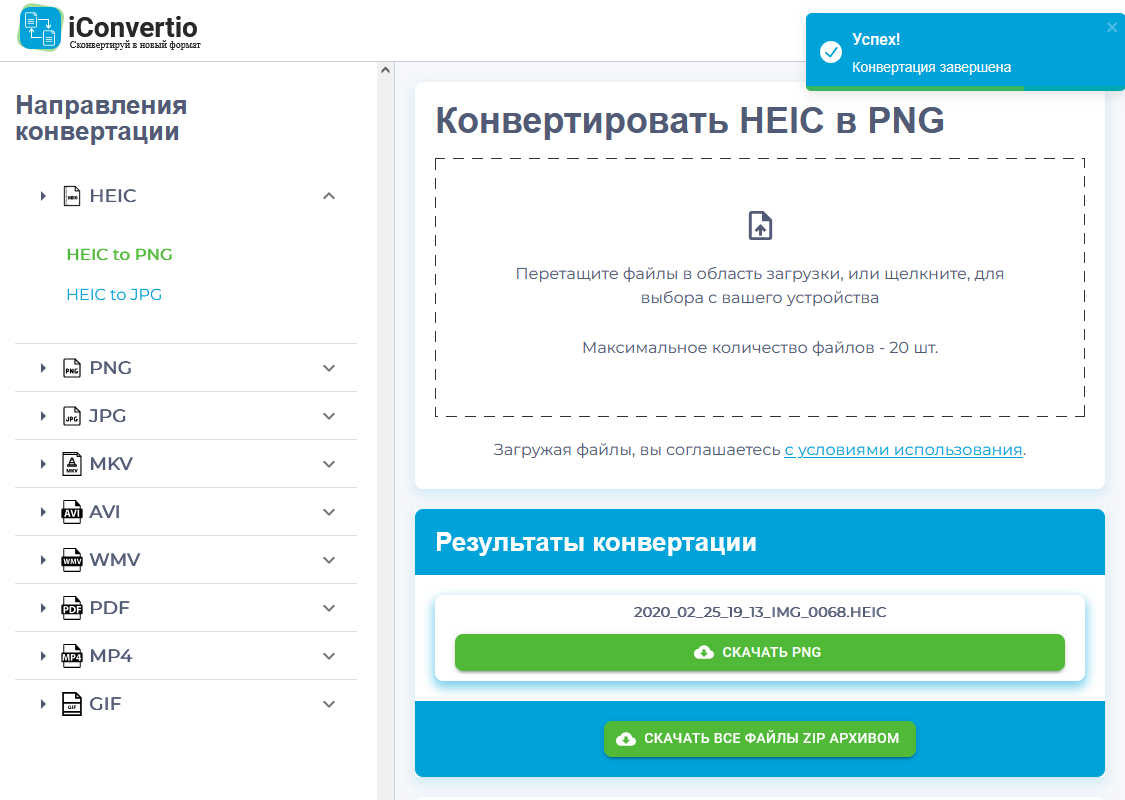The width and height of the screenshot is (1125, 800).
Task: Select the active HEIC to PNG item
Action: coord(119,254)
